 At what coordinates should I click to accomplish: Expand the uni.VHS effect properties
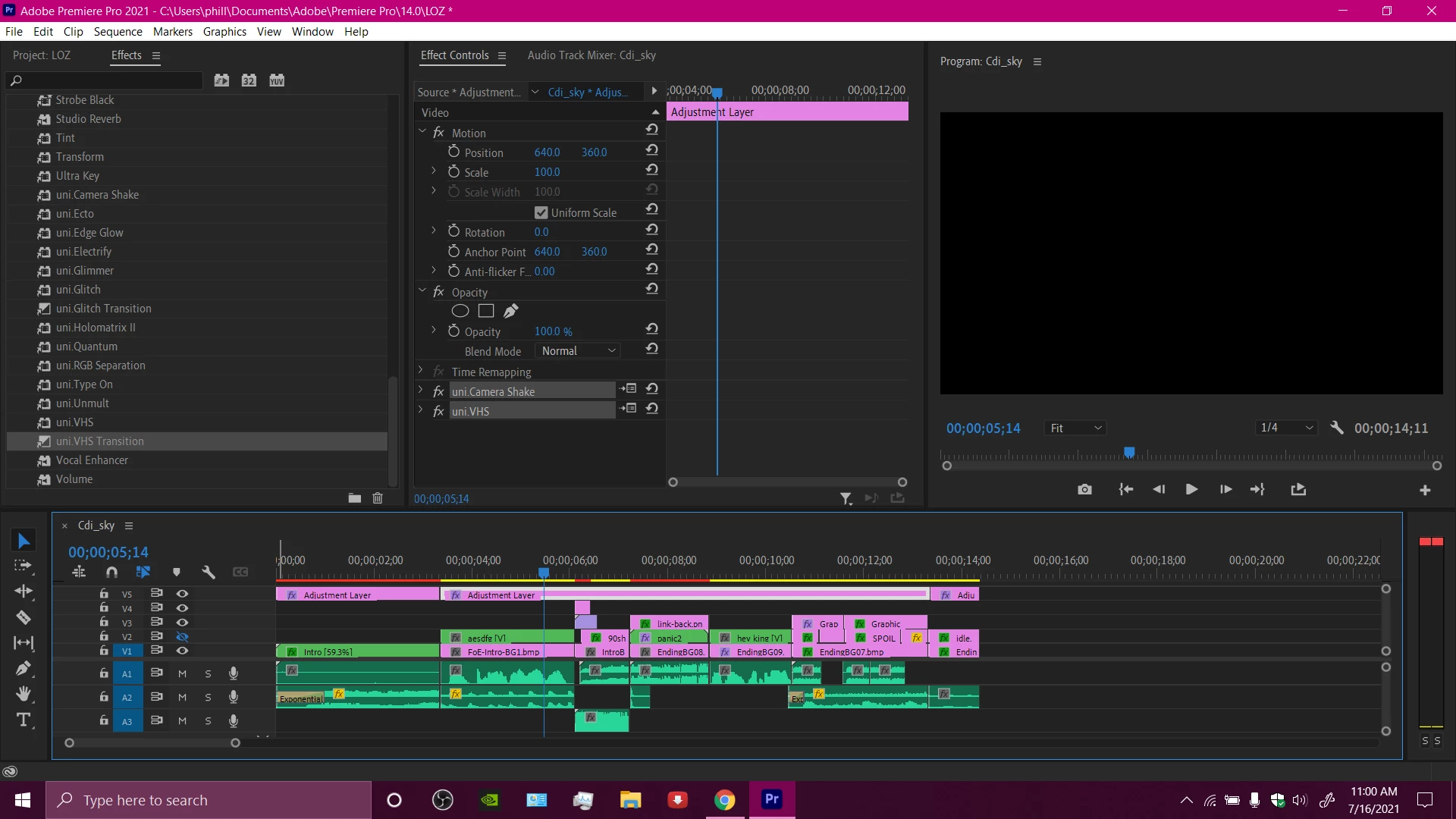[421, 410]
